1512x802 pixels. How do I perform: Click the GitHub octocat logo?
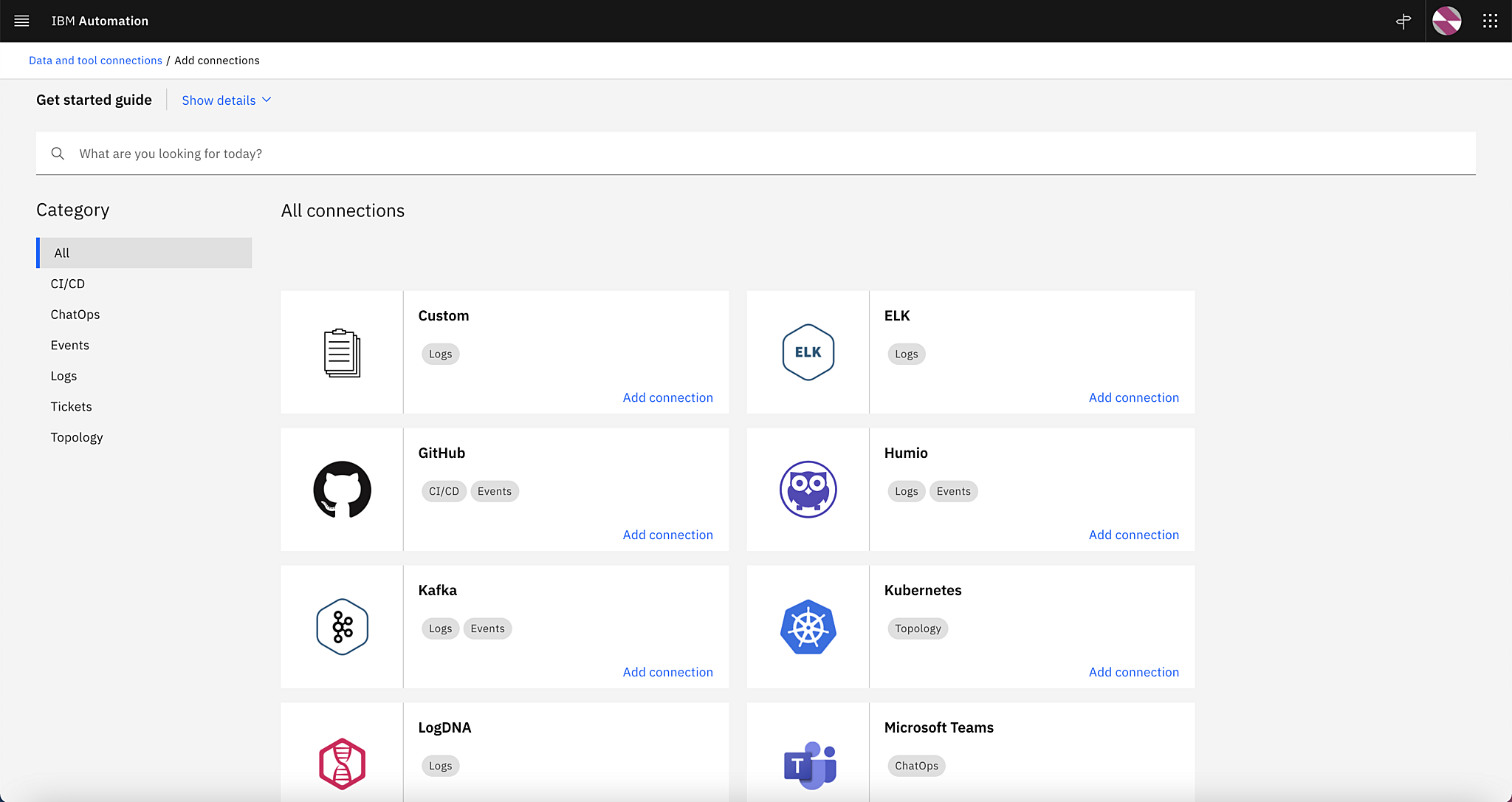[x=342, y=490]
